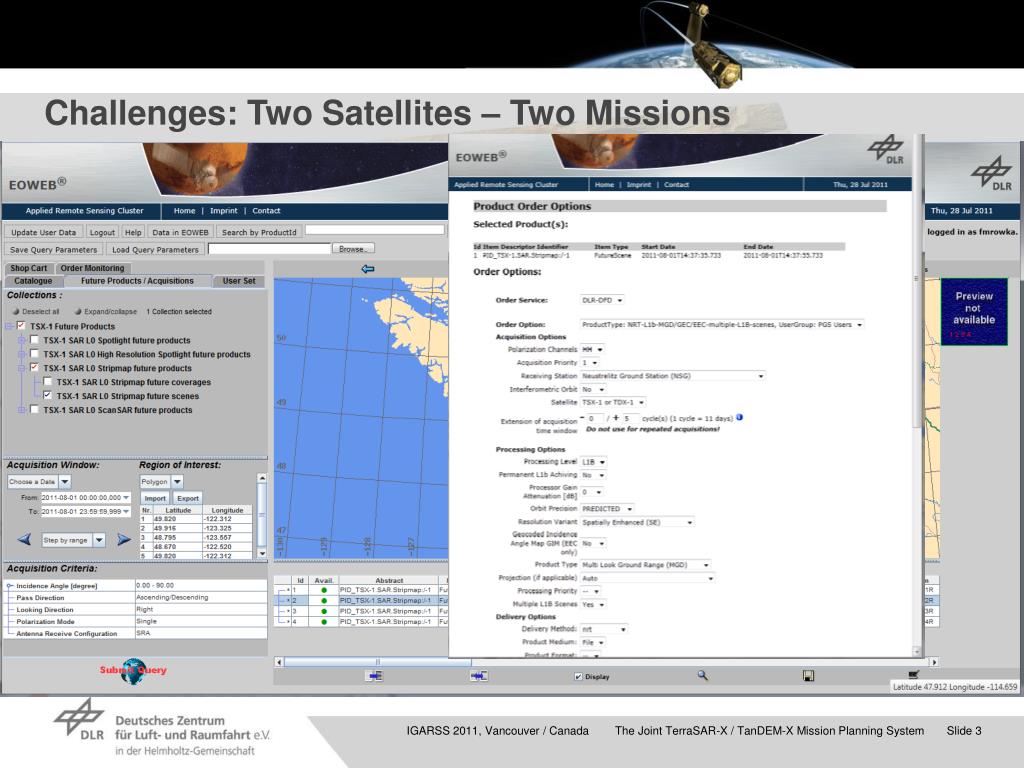Viewport: 1024px width, 768px height.
Task: Click the Update User Data button
Action: click(43, 232)
